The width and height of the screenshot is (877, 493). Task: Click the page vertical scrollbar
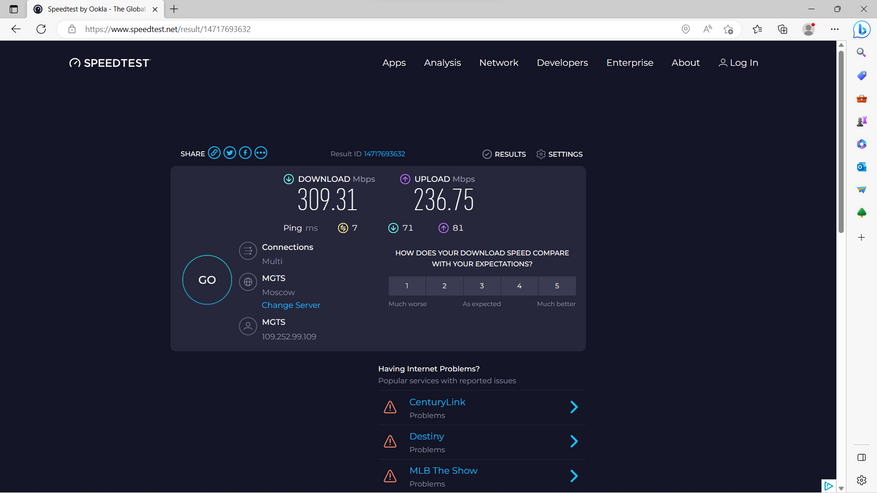click(x=841, y=140)
